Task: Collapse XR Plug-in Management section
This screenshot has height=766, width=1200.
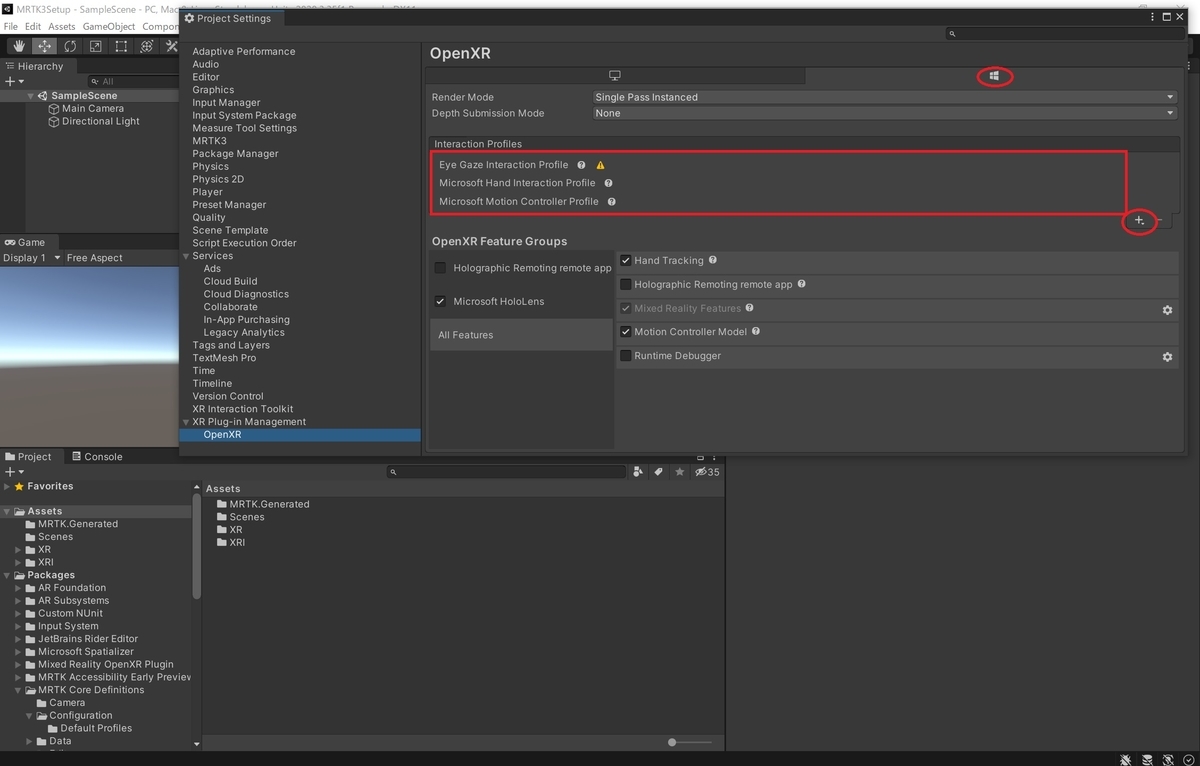Action: coord(185,422)
